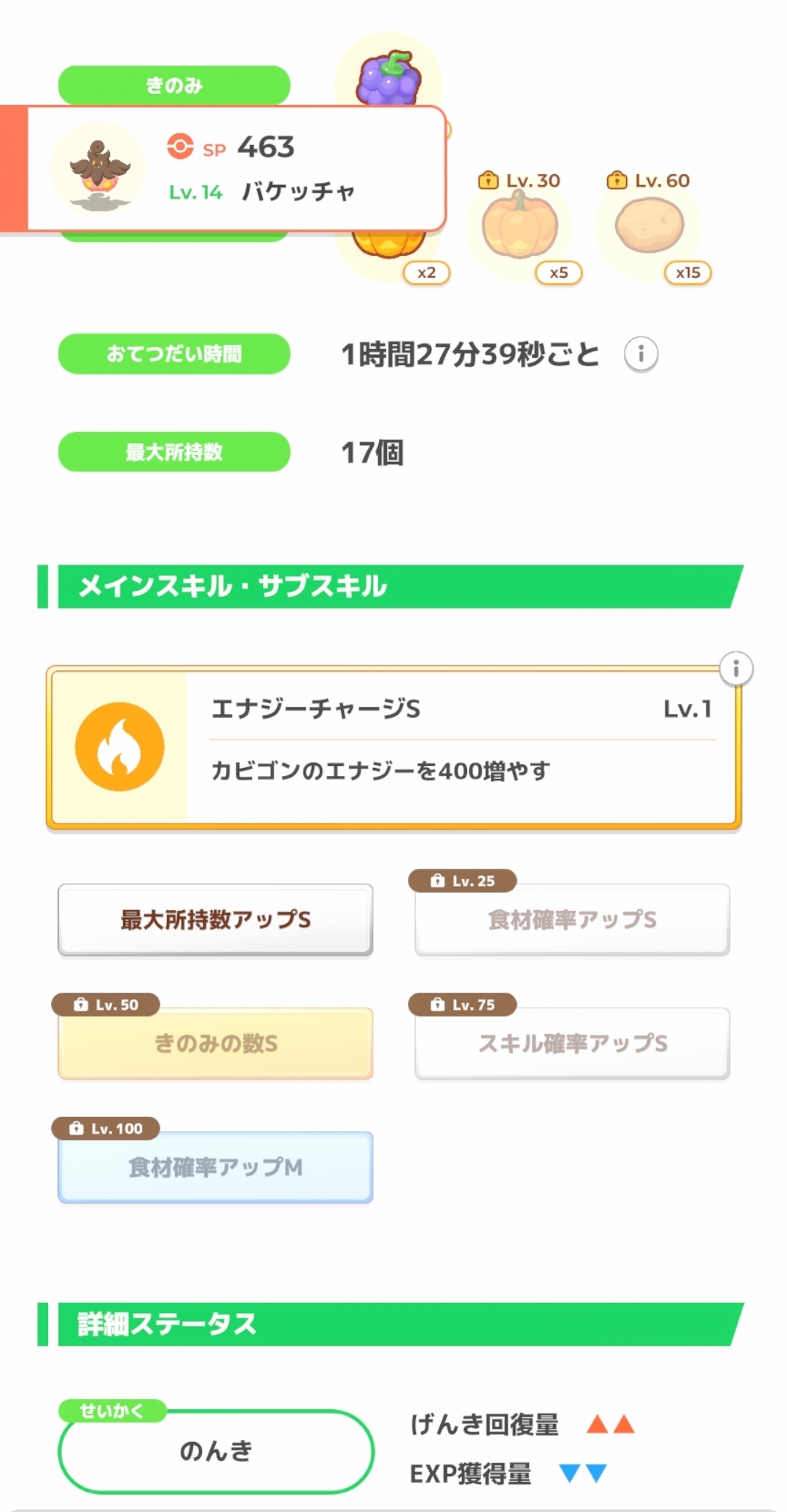Select the locked スキル確率アップS sub skill
This screenshot has width=787, height=1512.
pyautogui.click(x=572, y=1043)
